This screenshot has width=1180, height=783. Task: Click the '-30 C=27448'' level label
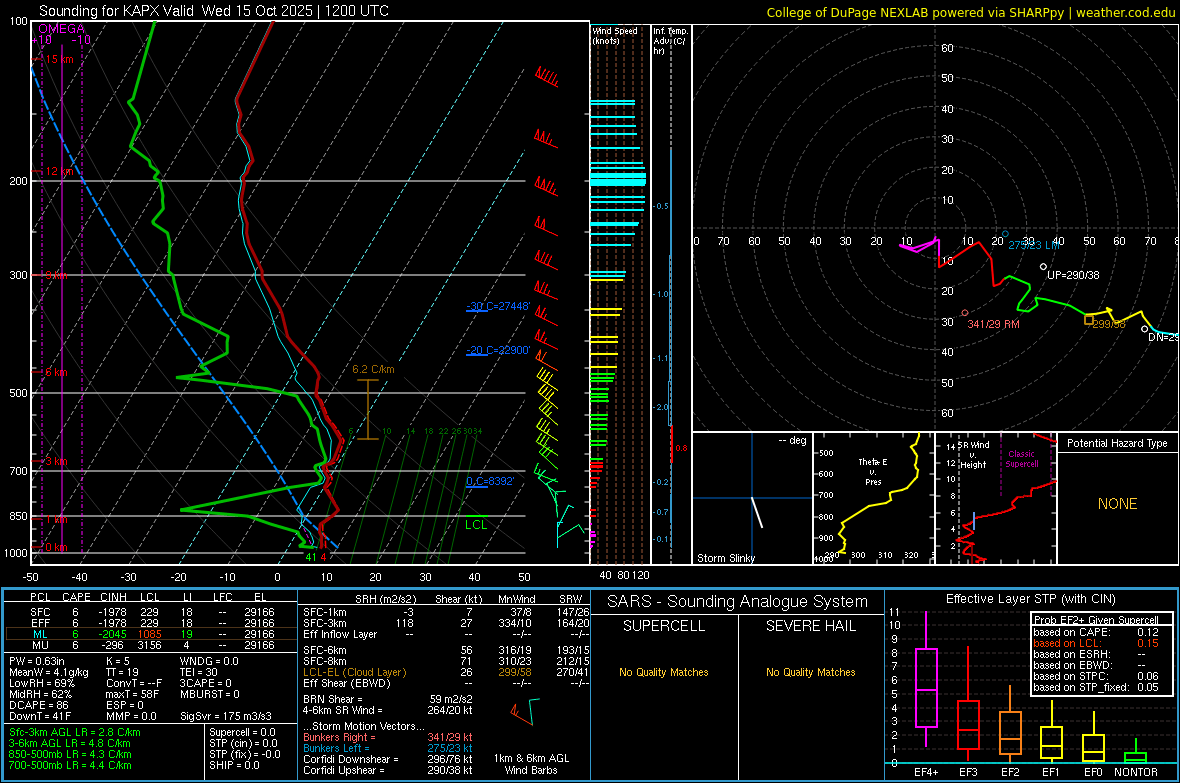coord(498,306)
